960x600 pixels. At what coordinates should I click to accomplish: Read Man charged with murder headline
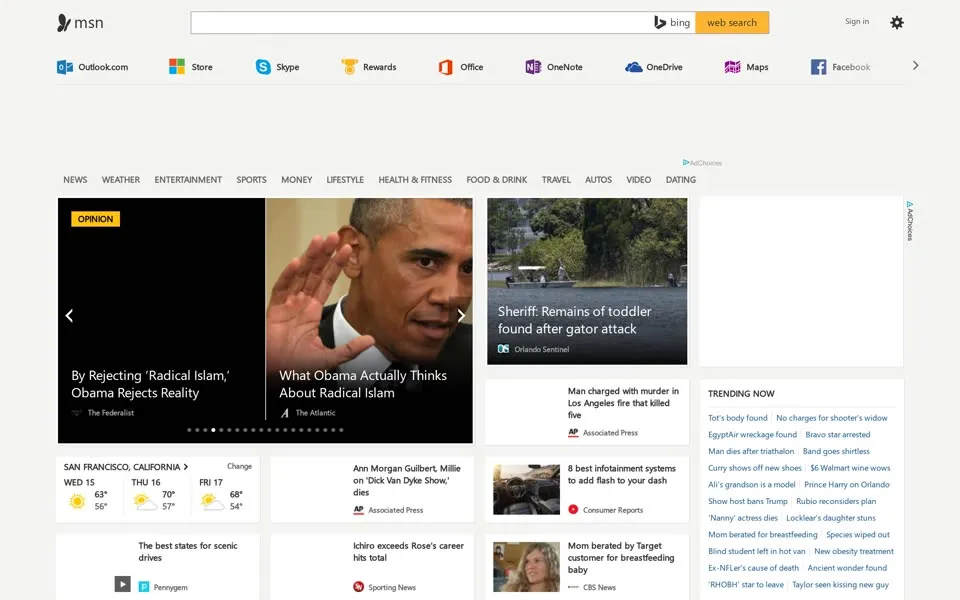click(623, 403)
